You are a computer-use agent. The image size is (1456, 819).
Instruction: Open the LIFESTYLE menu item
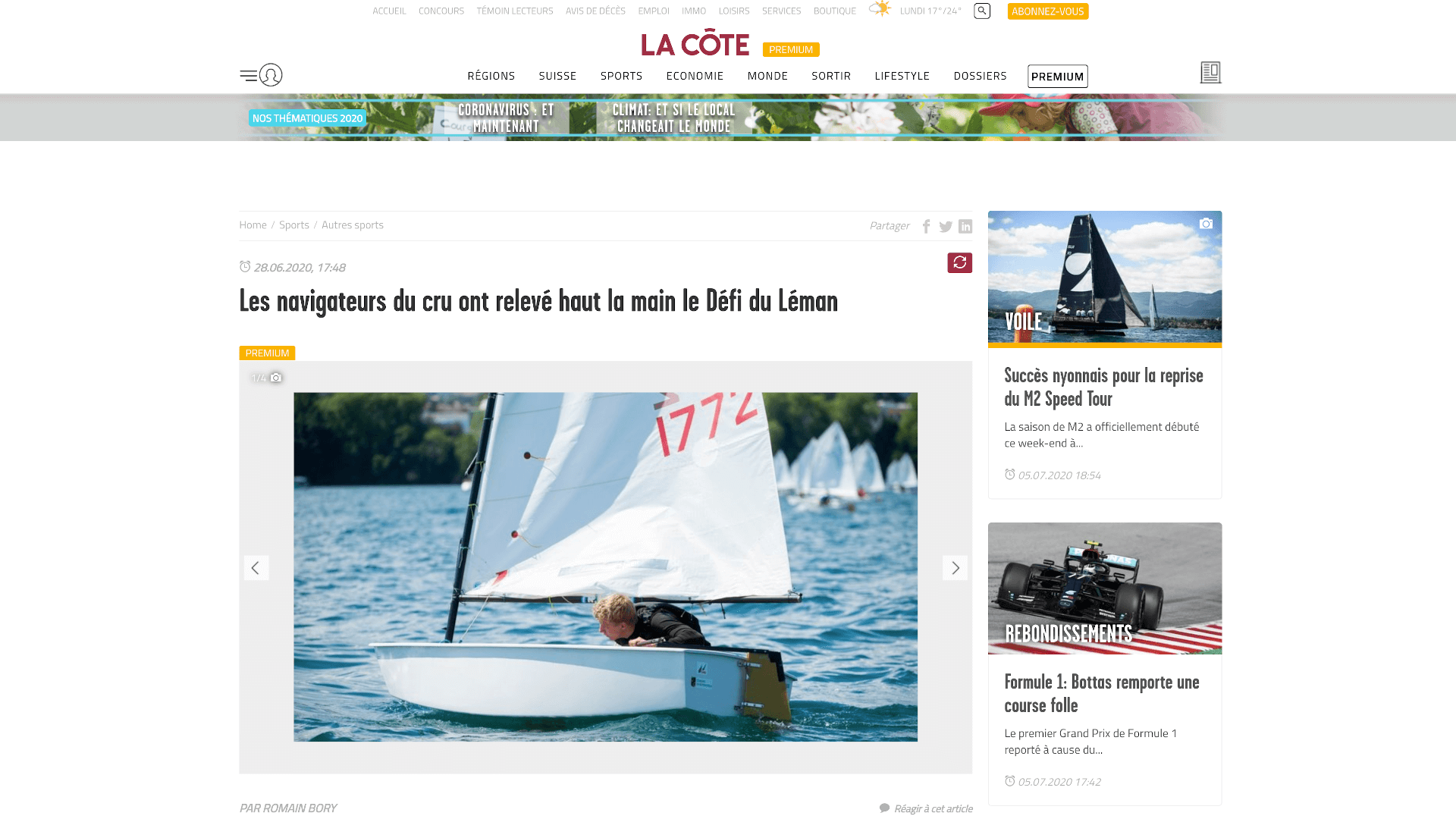pos(902,76)
